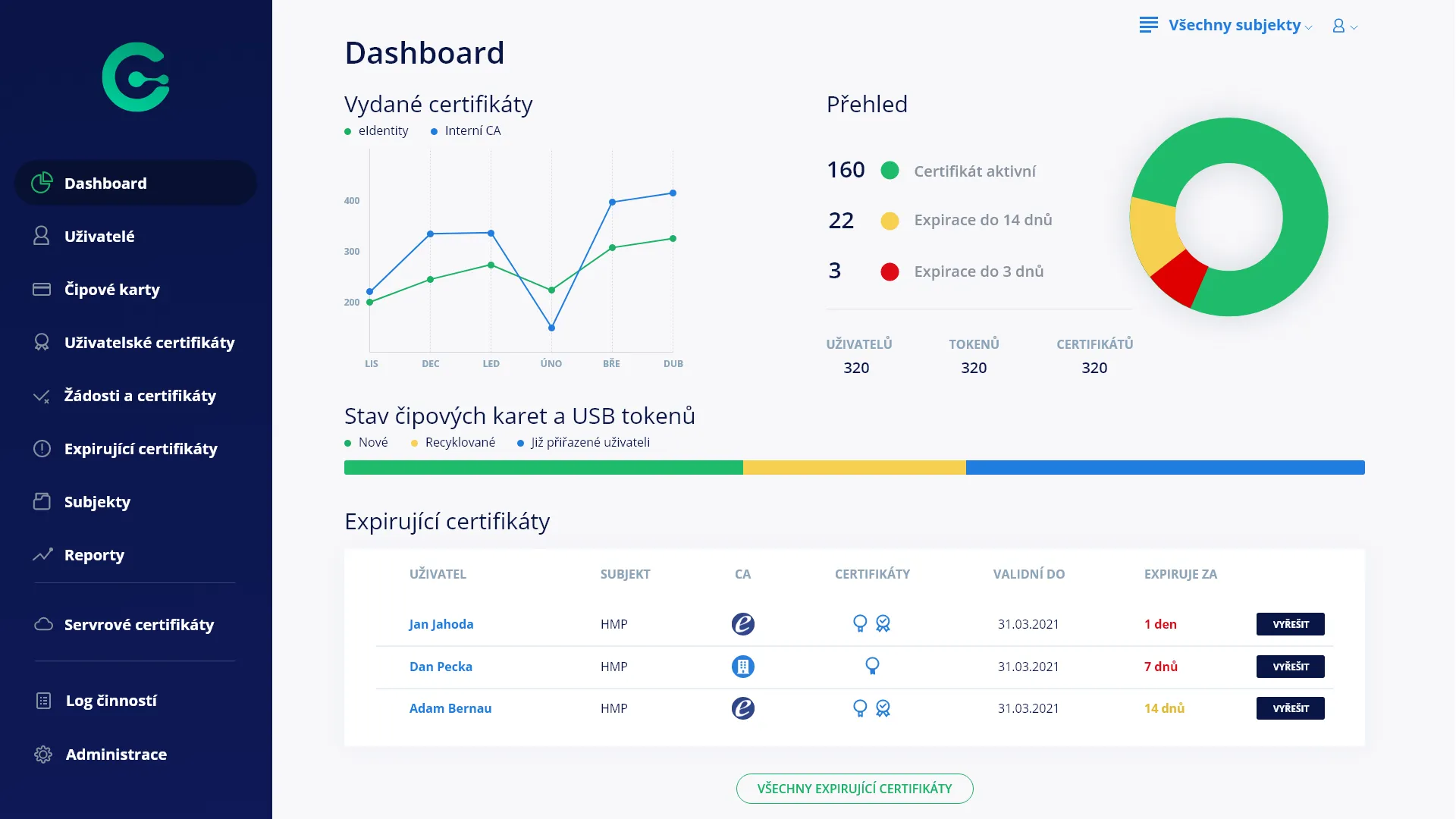The image size is (1456, 819).
Task: Toggle the Recyklované legend item
Action: pyautogui.click(x=453, y=442)
